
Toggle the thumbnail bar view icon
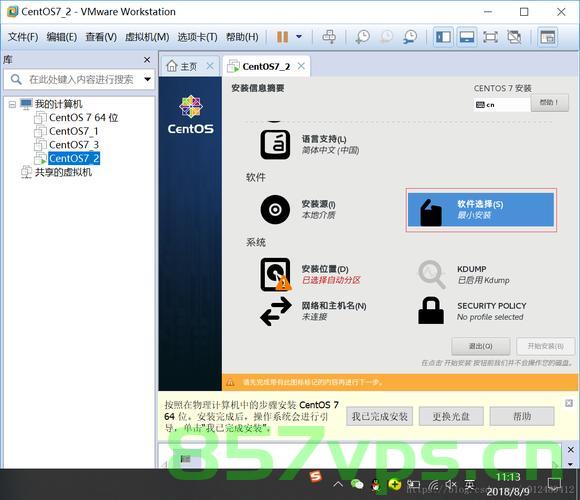[x=467, y=37]
